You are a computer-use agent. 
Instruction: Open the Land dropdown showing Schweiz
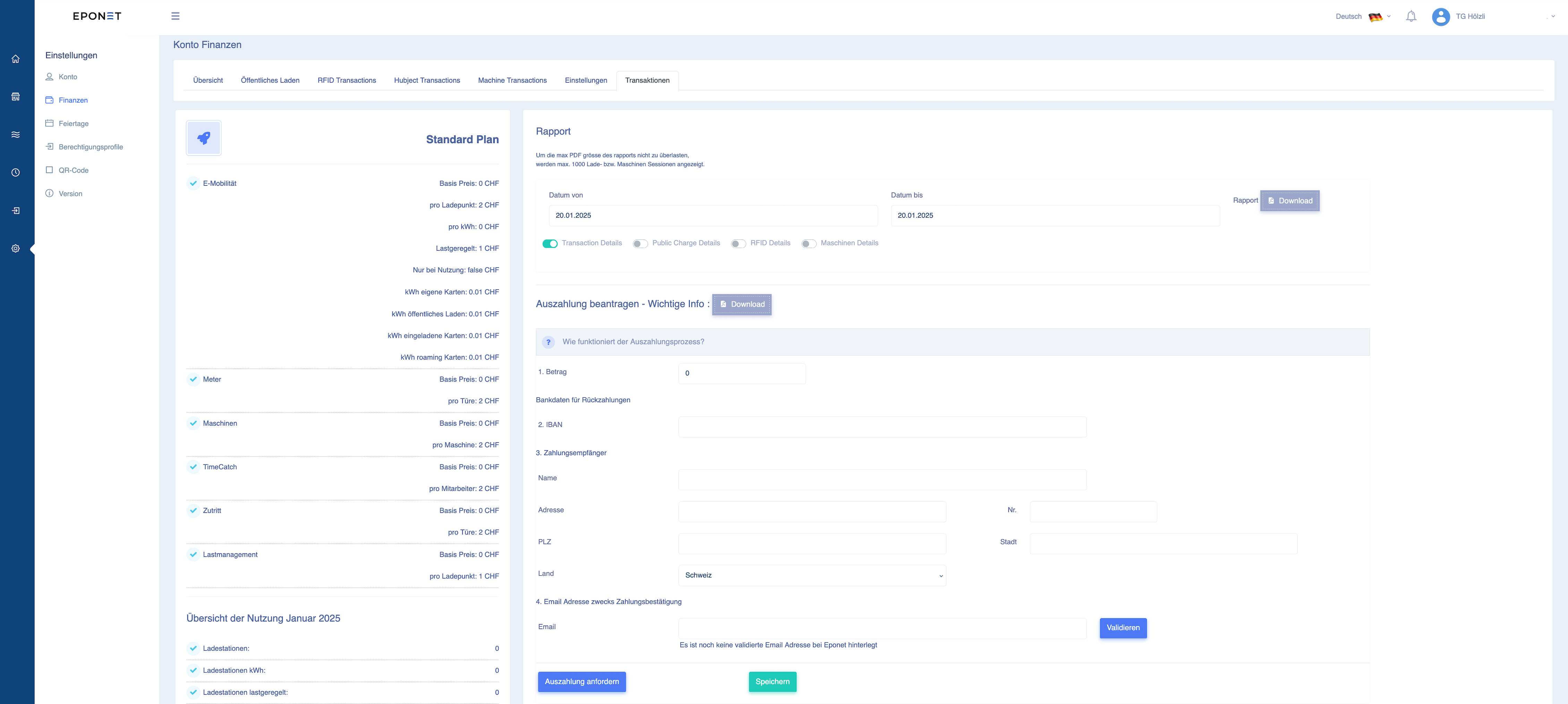812,576
